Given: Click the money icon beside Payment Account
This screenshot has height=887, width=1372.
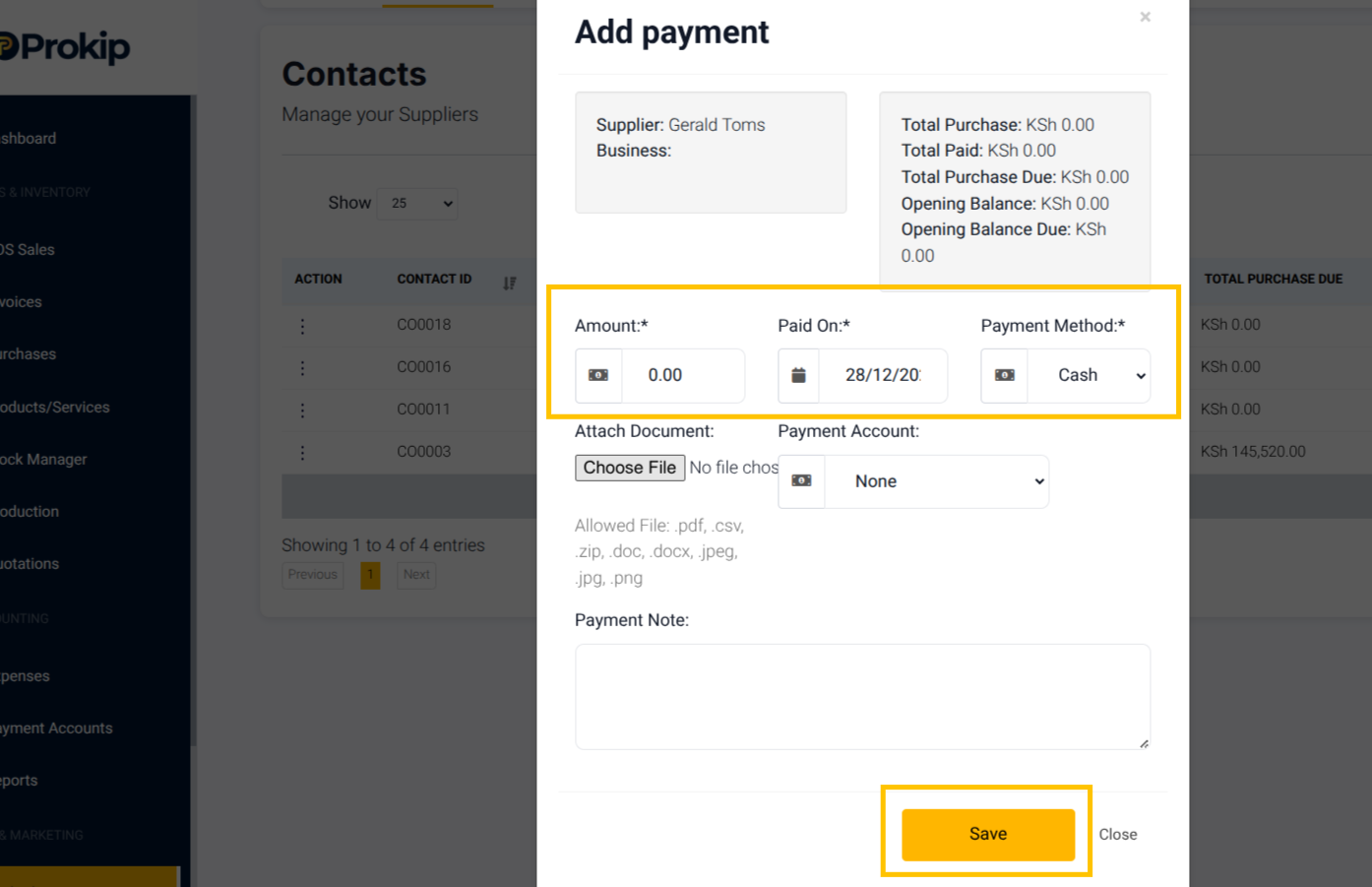Looking at the screenshot, I should (802, 480).
